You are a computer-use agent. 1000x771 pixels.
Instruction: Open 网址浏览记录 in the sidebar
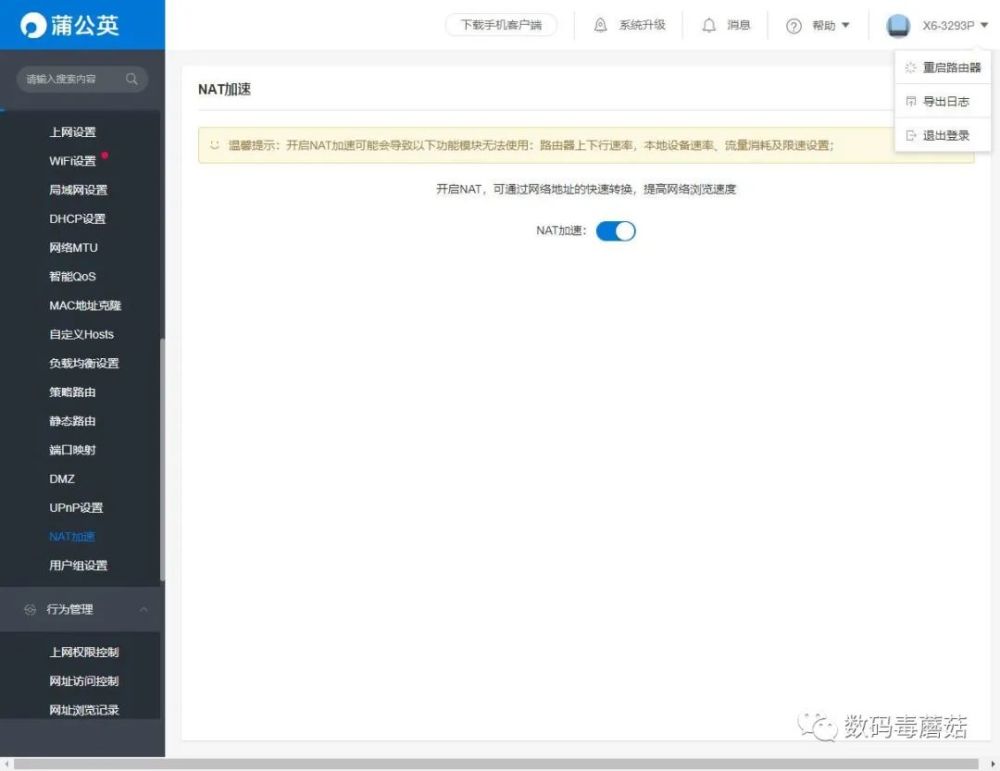[x=84, y=710]
